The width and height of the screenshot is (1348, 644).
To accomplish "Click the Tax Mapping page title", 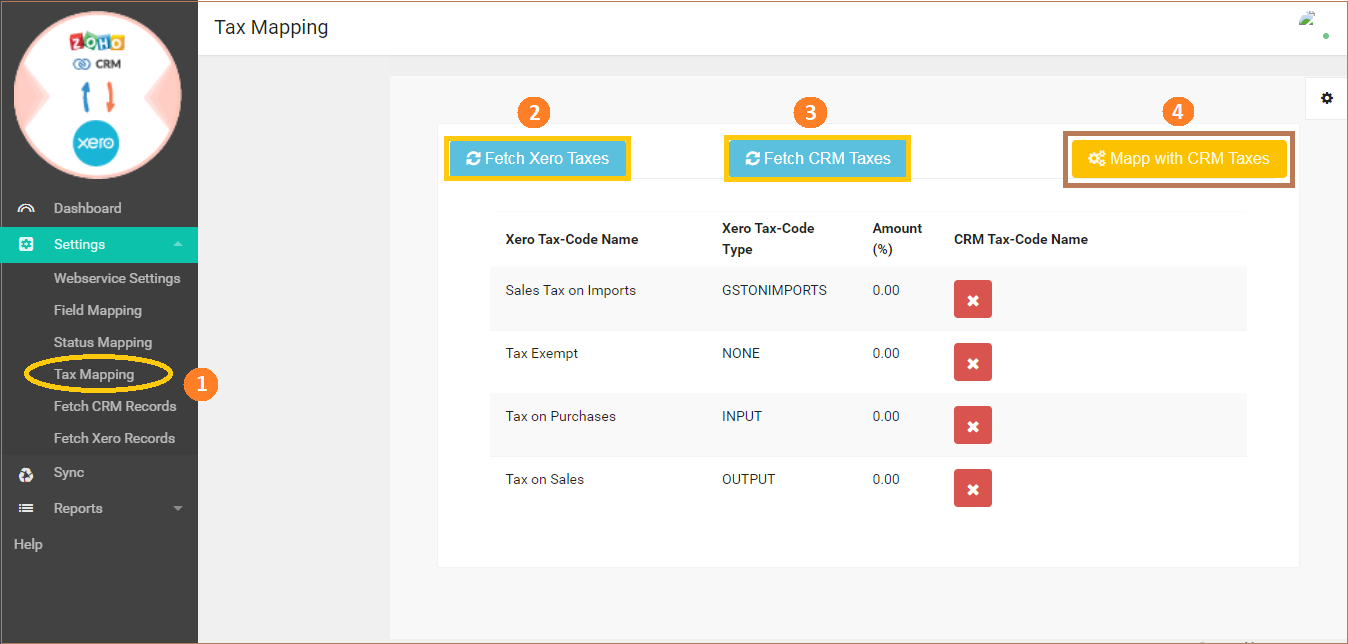I will (271, 27).
